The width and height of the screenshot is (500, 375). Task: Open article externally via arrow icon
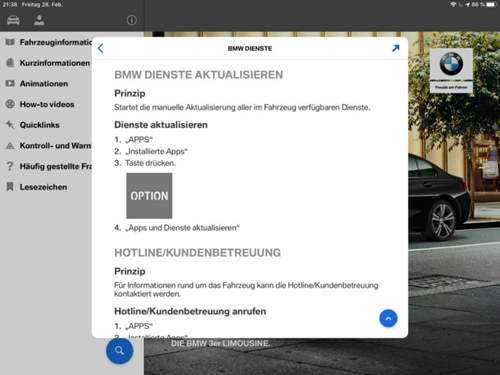pos(396,48)
